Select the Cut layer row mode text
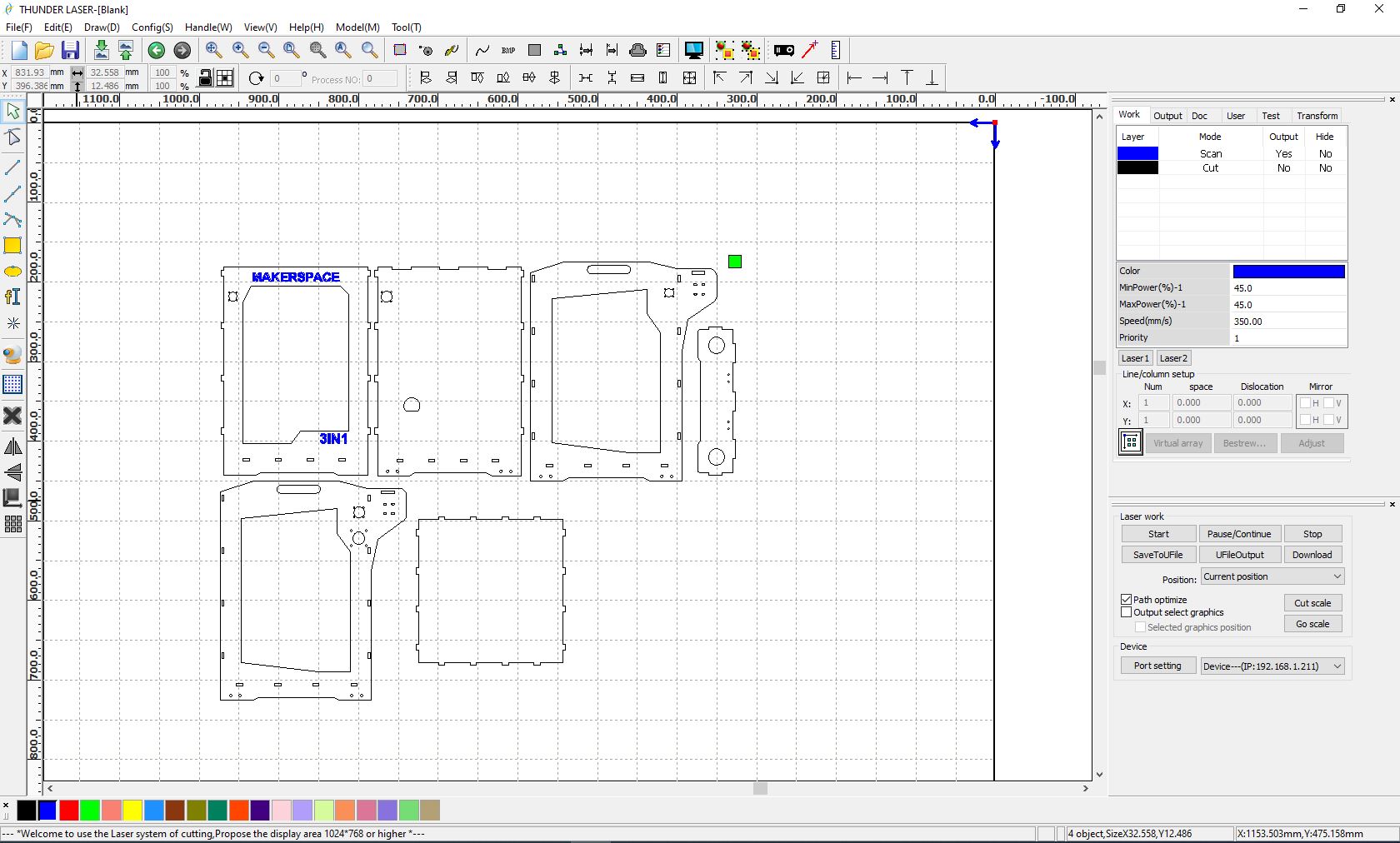Screen dimensions: 1400x843 tap(1210, 168)
